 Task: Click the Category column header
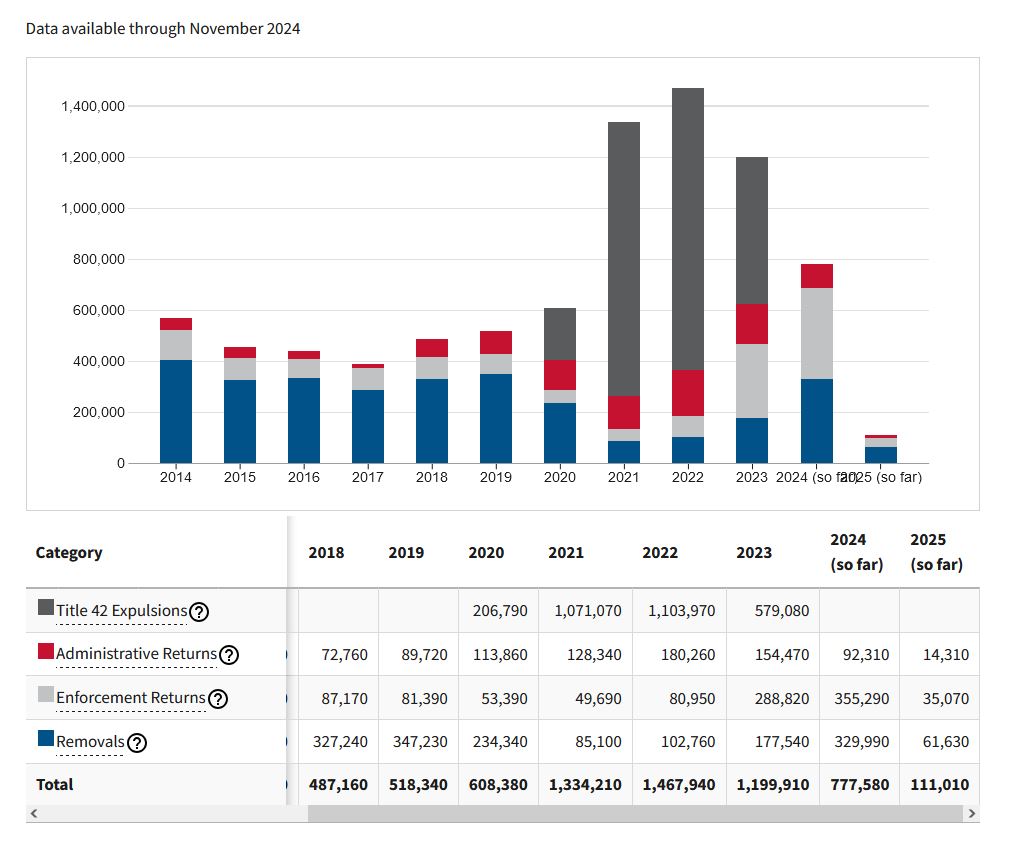pos(69,553)
